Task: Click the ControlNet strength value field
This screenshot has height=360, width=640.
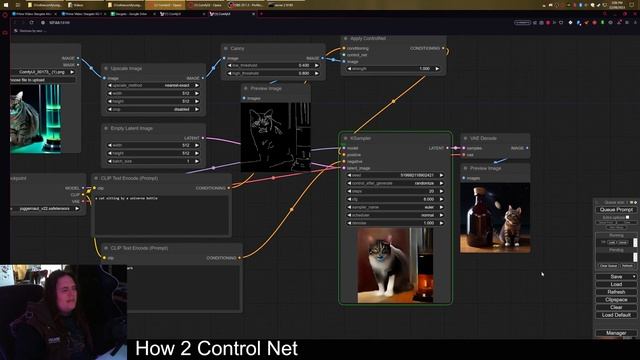Action: (393, 69)
